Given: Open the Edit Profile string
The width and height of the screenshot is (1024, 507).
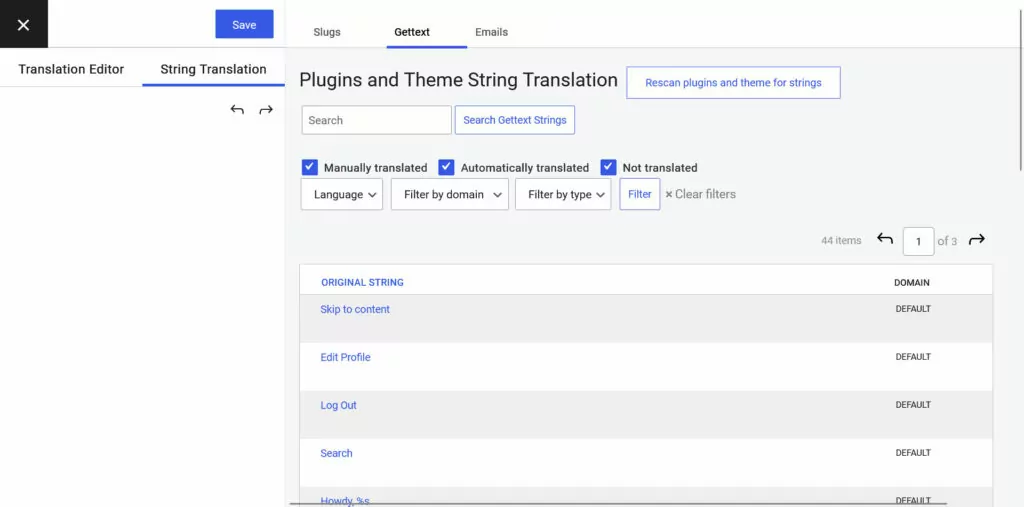Looking at the screenshot, I should pos(345,357).
